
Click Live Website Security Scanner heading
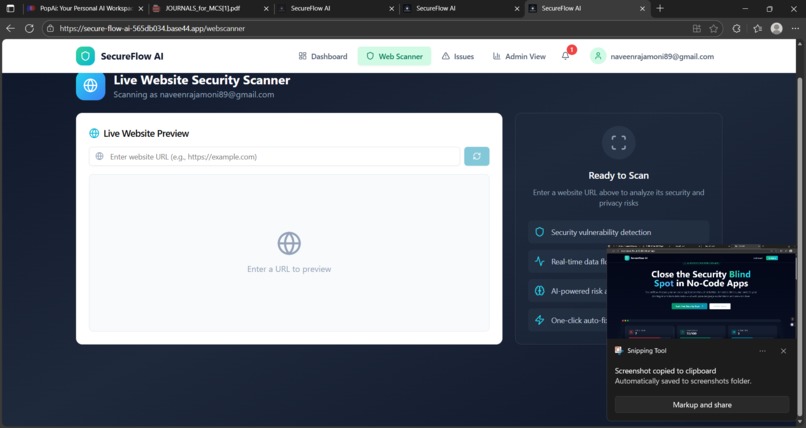[202, 80]
